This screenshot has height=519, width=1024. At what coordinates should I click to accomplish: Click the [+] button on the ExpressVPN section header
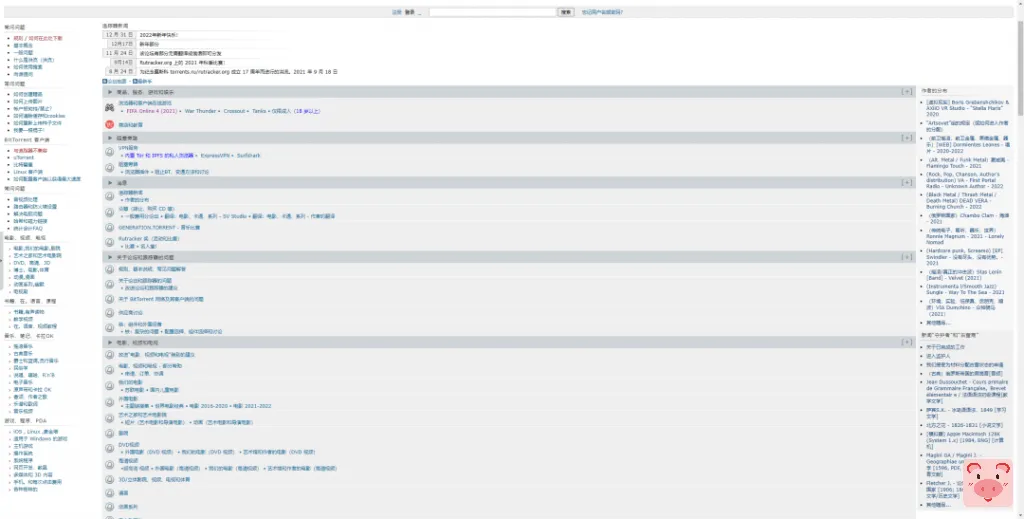[906, 138]
